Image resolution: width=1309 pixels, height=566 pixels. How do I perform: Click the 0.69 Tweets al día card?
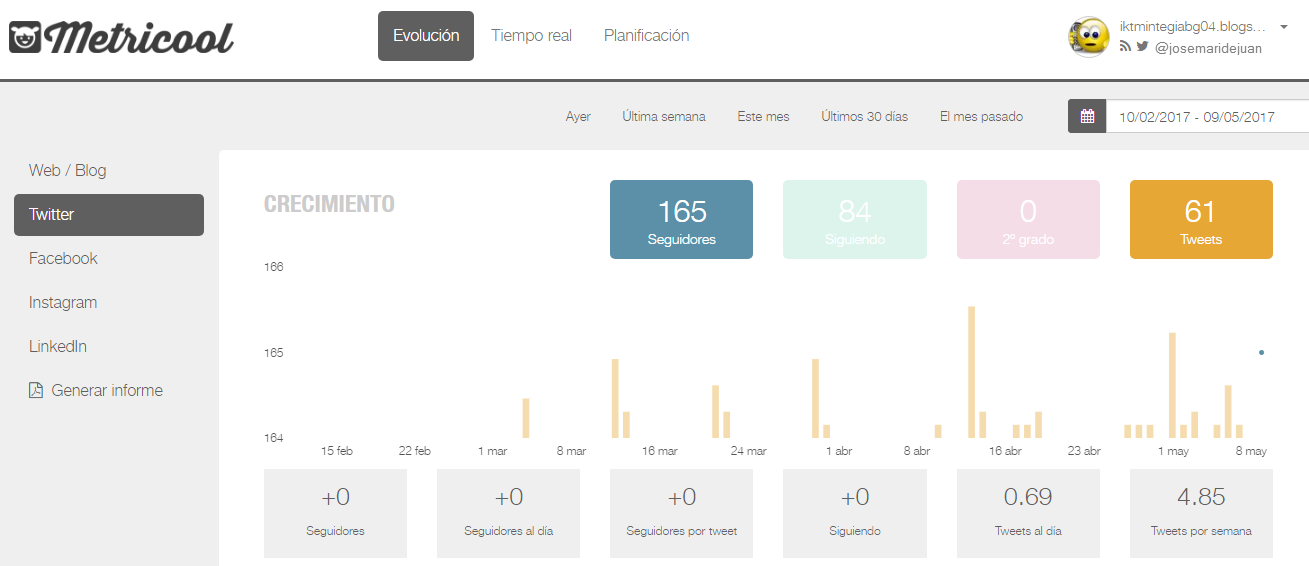(1028, 513)
